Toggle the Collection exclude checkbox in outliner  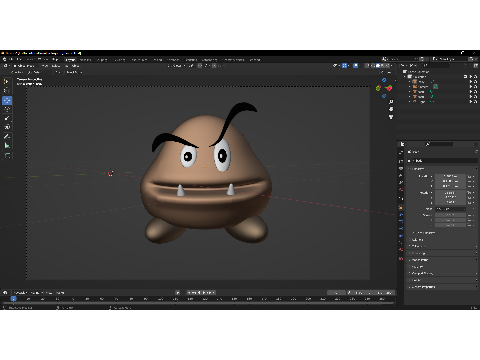[465, 77]
